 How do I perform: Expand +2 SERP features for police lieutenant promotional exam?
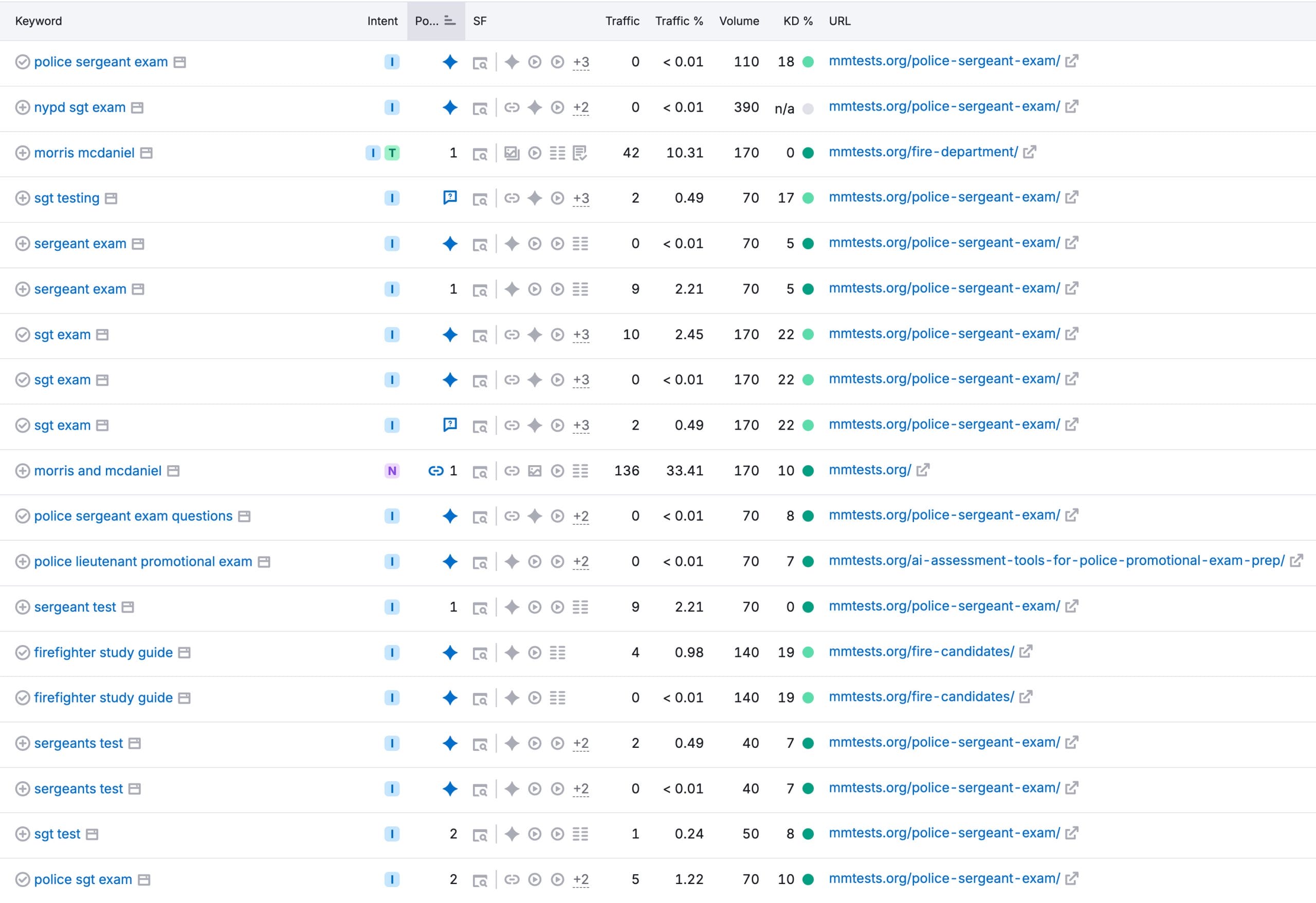pos(581,562)
